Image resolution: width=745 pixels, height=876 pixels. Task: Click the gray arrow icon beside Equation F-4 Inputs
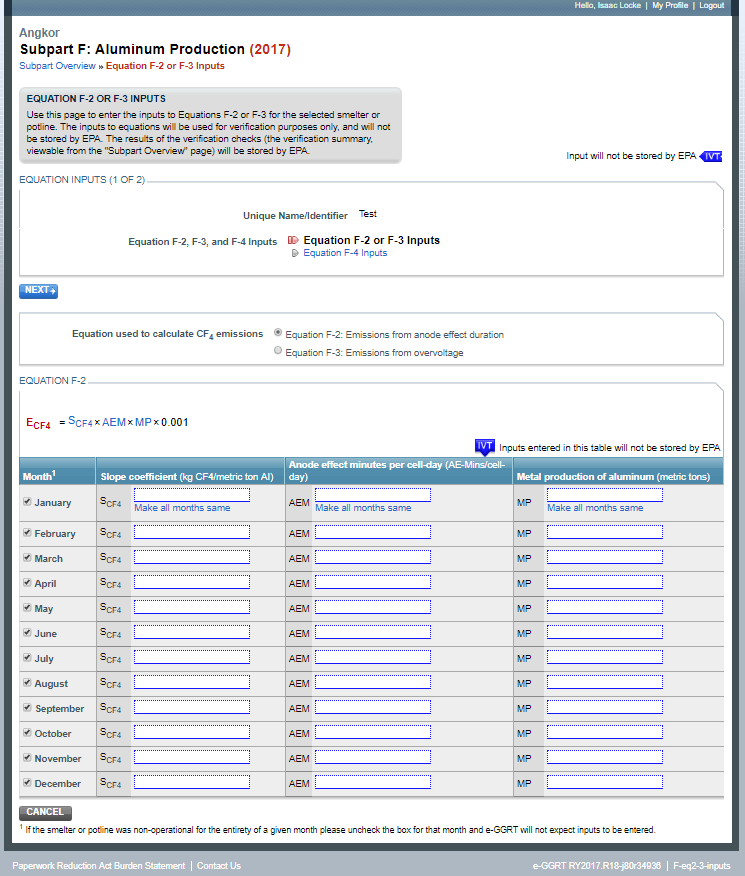[295, 253]
